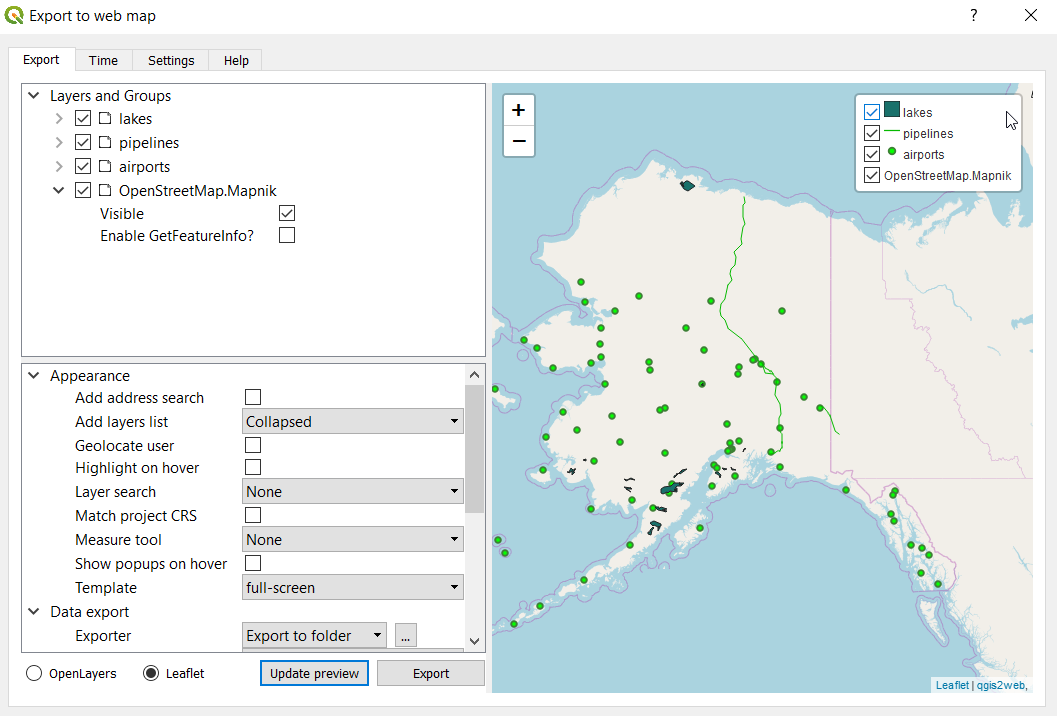Expand the pipelines layer options
The width and height of the screenshot is (1057, 716).
59,142
